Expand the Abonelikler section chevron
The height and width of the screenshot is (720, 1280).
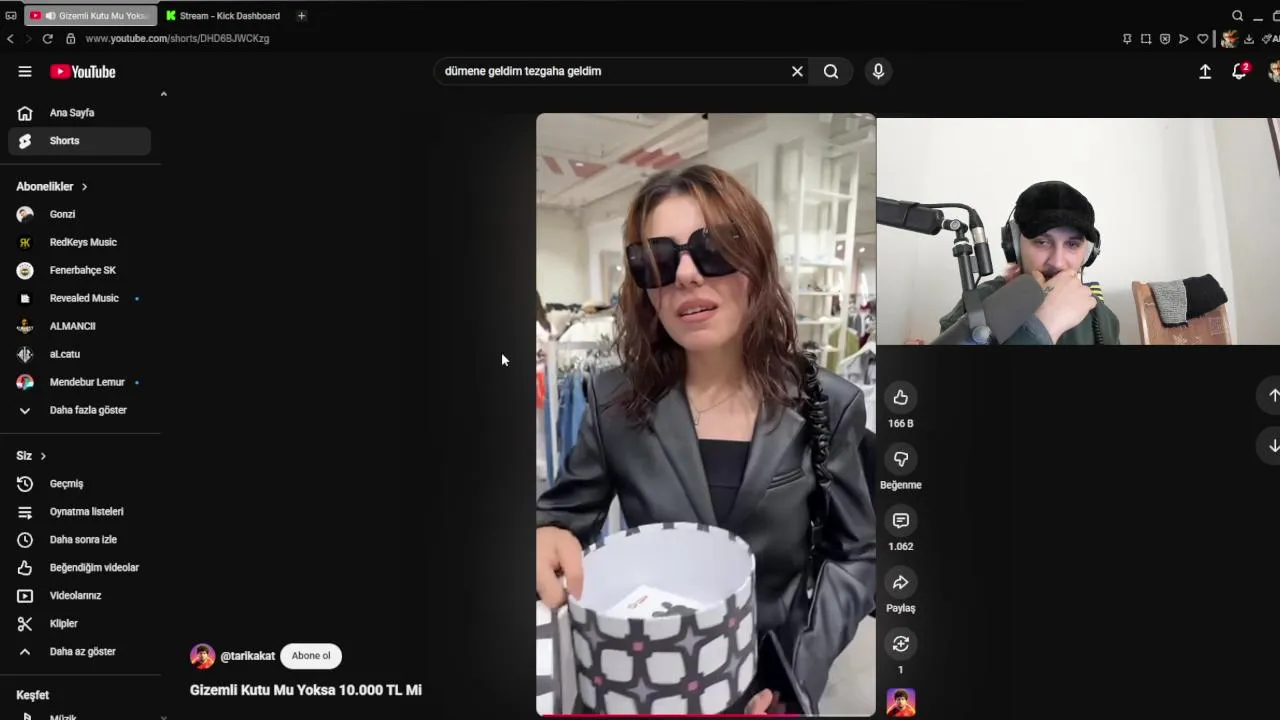click(x=84, y=187)
